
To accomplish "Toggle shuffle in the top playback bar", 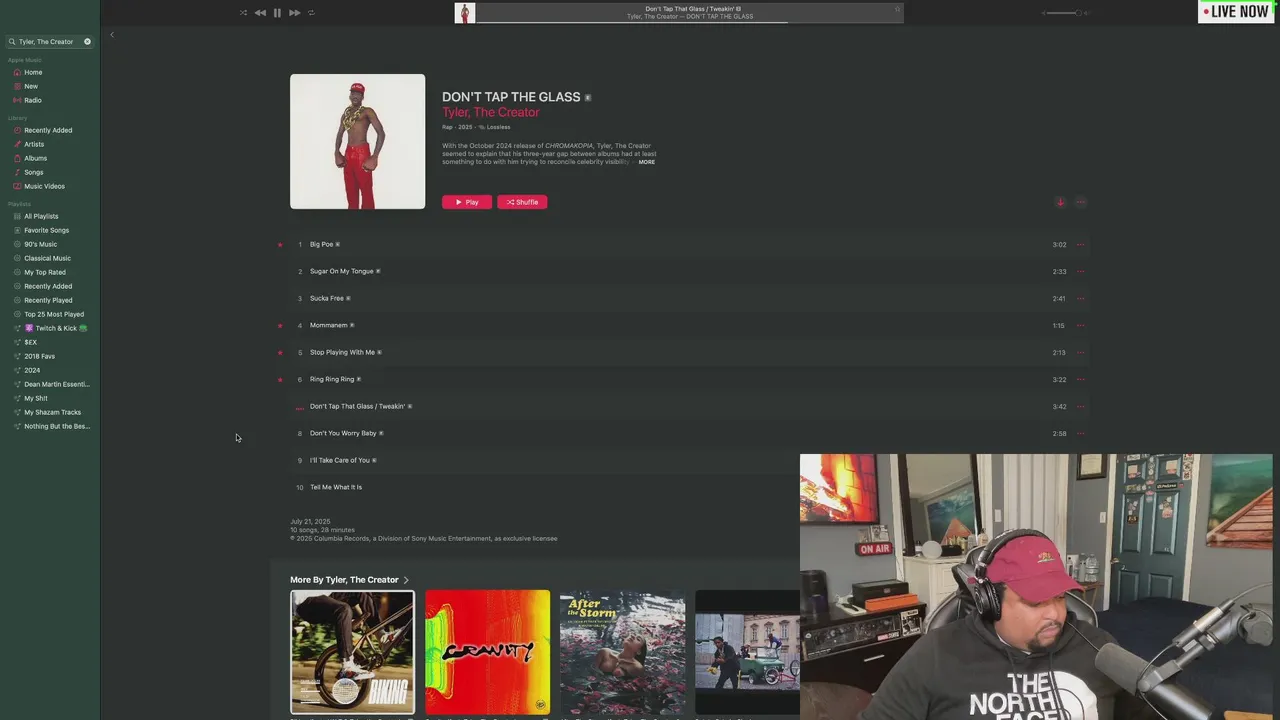I will 243,13.
